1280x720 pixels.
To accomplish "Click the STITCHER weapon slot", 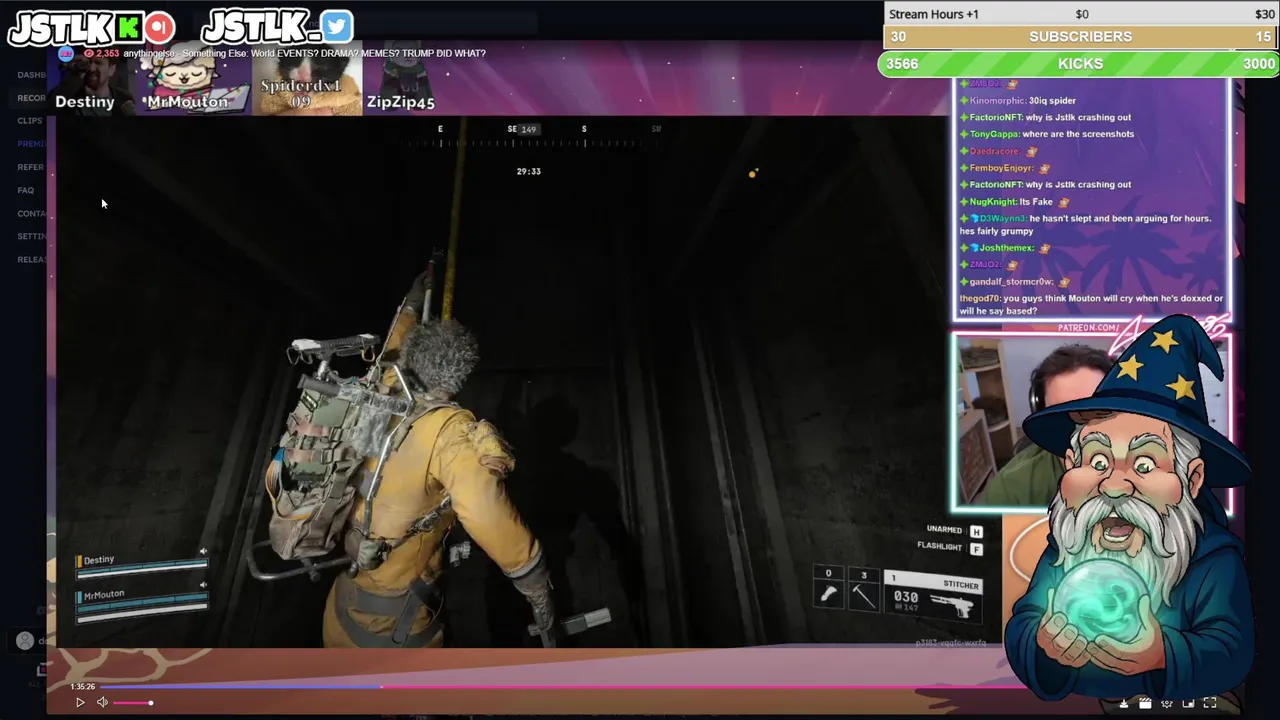I will [934, 596].
